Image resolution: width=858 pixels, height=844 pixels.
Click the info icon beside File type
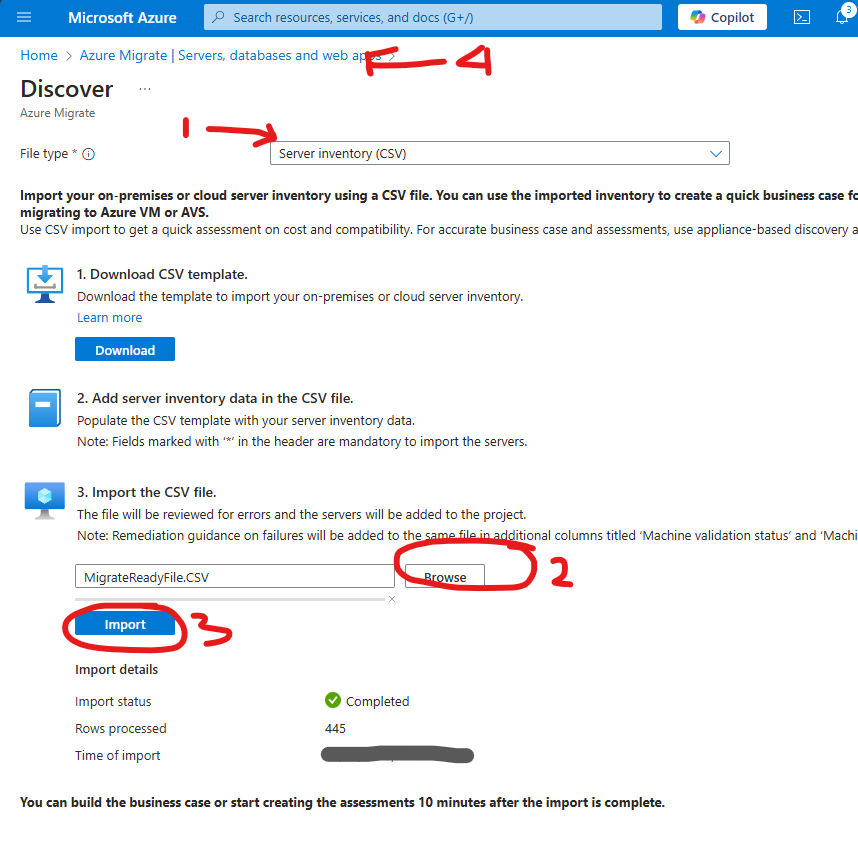click(x=89, y=154)
